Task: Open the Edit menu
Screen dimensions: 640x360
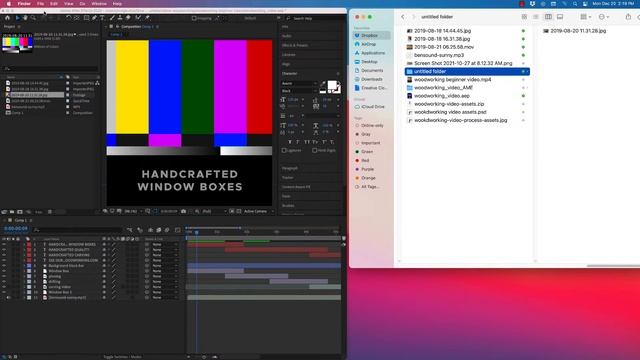Action: pyautogui.click(x=54, y=4)
